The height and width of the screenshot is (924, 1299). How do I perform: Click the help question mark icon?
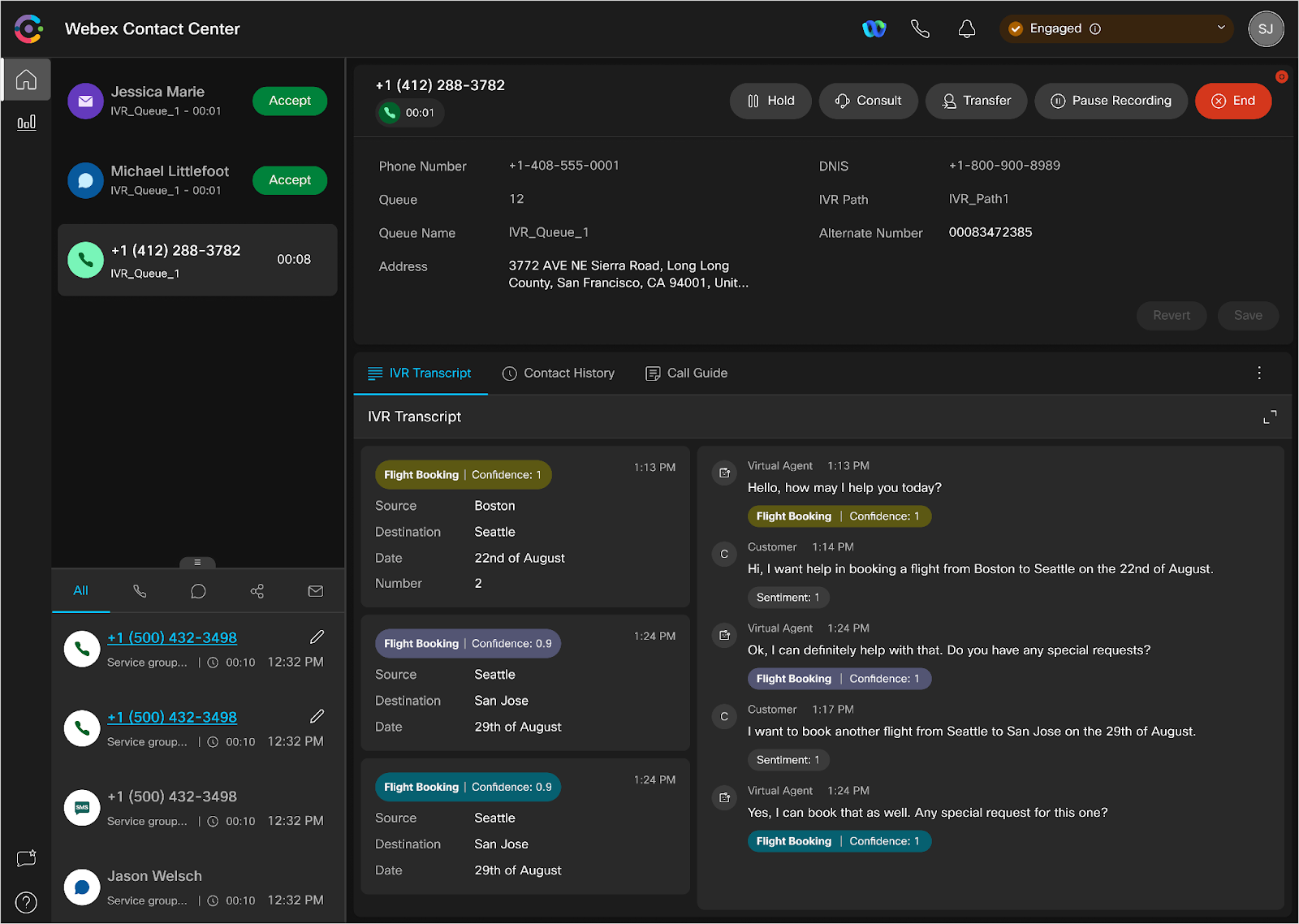[26, 902]
